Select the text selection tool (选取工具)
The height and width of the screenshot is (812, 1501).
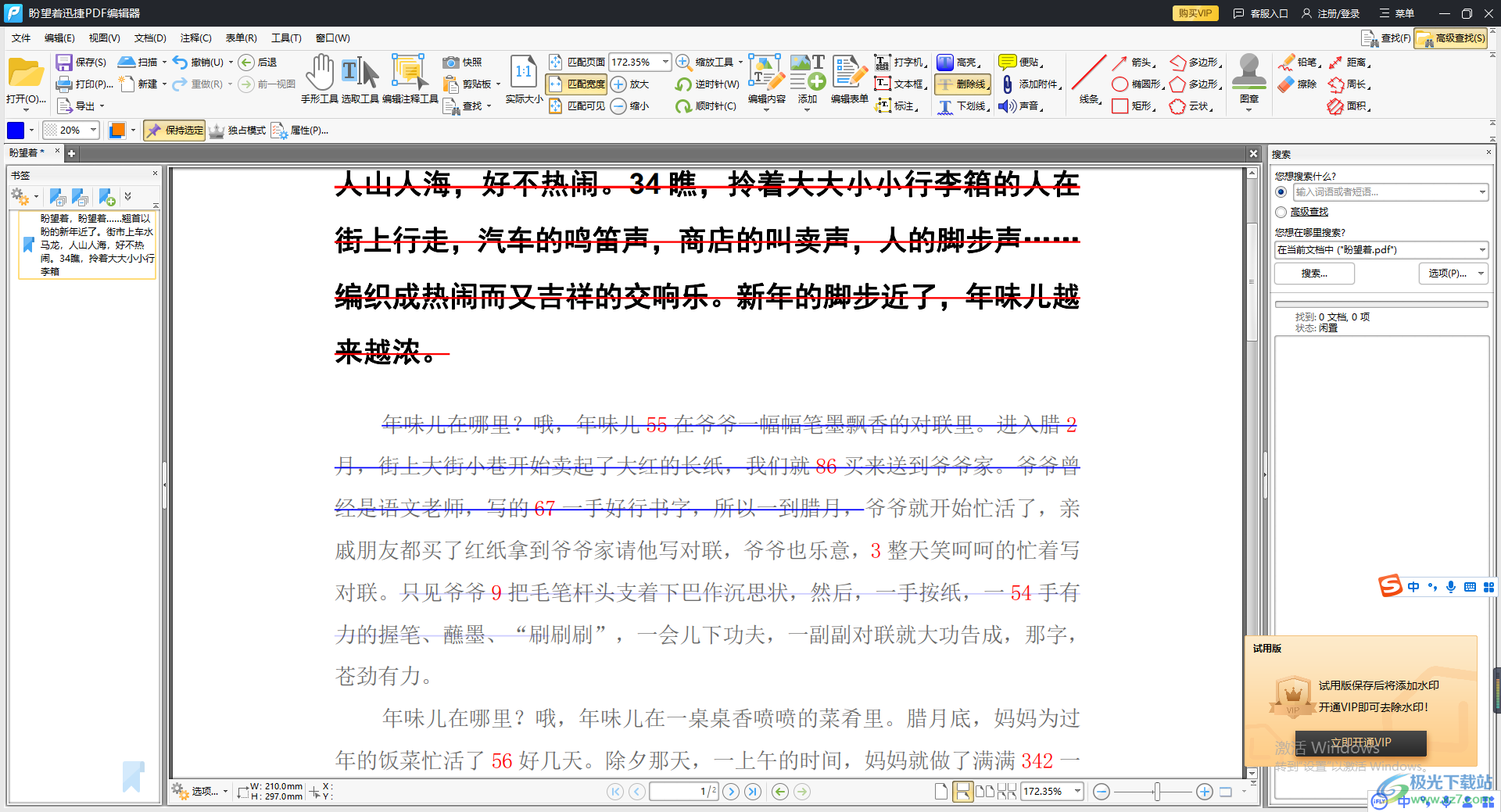tap(360, 78)
